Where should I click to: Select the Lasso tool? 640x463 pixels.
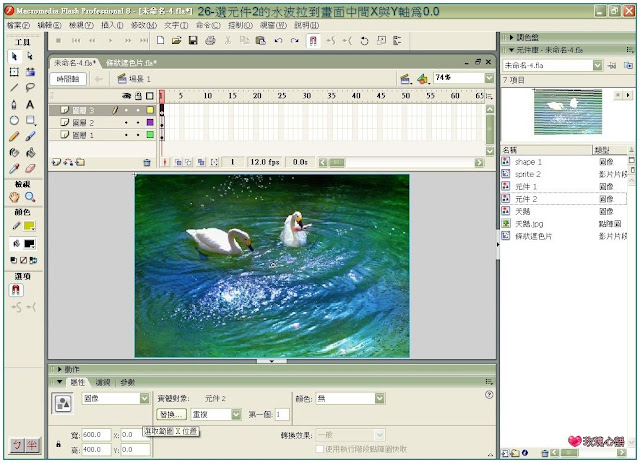point(30,88)
